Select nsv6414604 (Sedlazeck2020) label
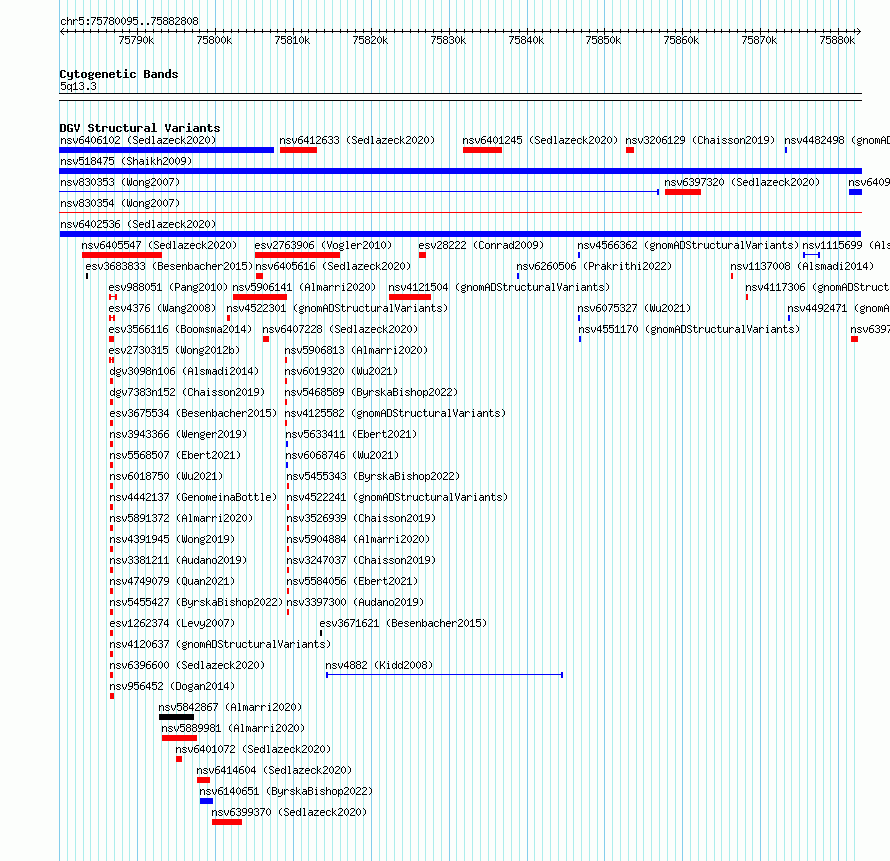890x861 pixels. pos(274,770)
